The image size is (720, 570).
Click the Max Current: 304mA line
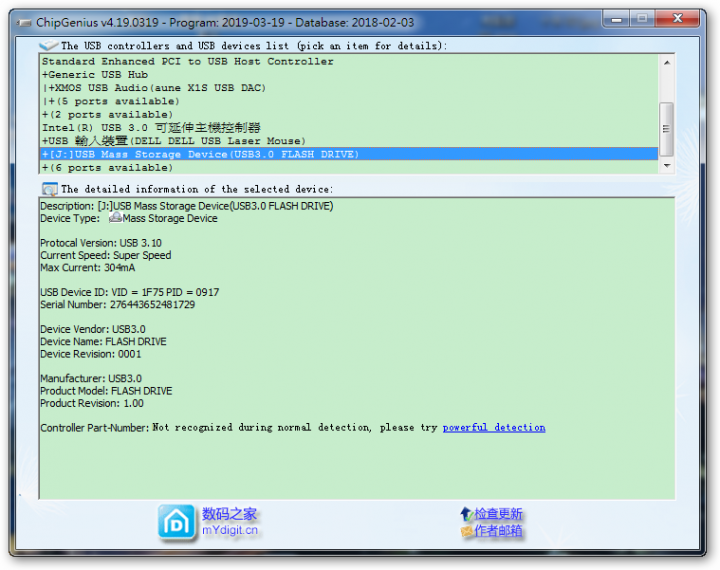(x=88, y=267)
